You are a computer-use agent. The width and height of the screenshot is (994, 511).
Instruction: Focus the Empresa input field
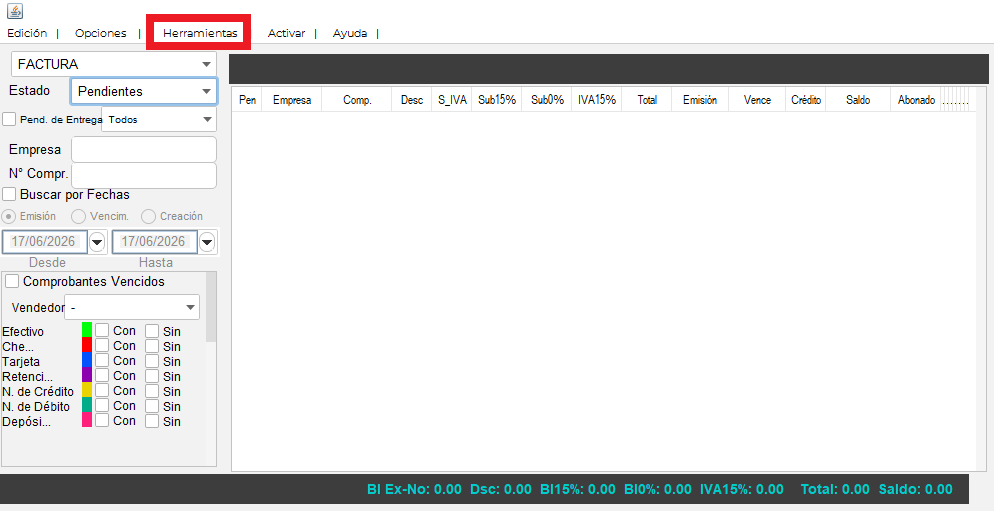(x=144, y=150)
